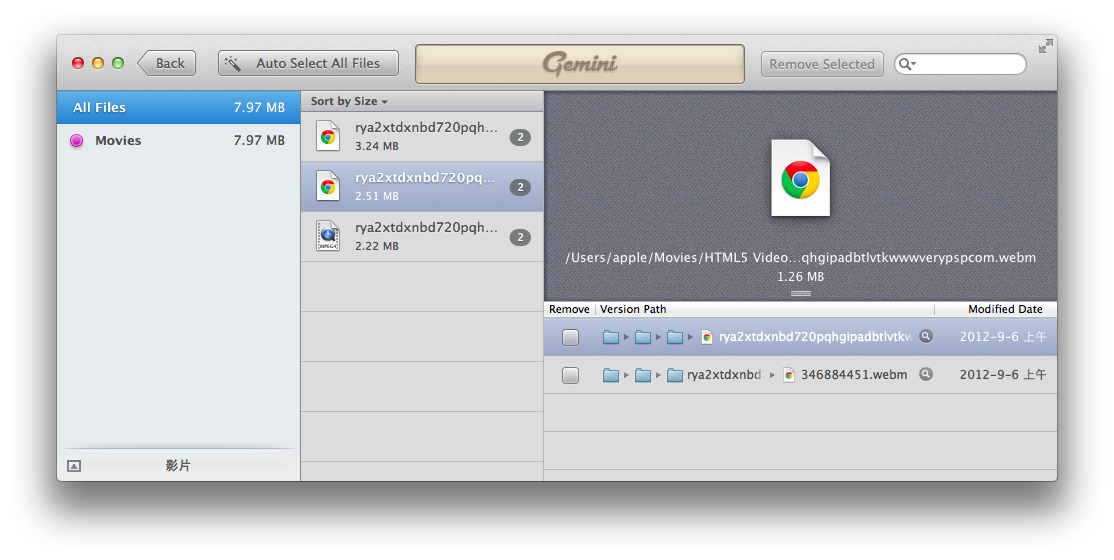Zoom window with green button
The image size is (1114, 560).
coord(118,63)
